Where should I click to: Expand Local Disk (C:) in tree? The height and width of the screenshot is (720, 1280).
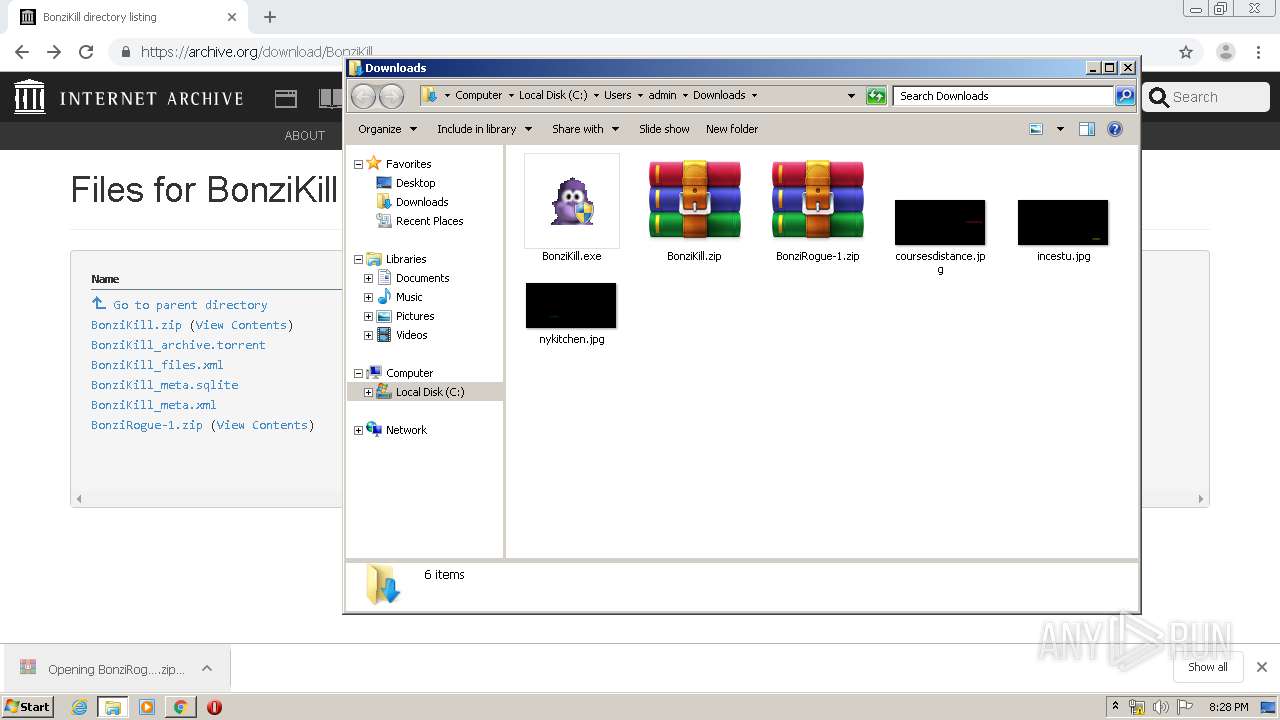368,392
